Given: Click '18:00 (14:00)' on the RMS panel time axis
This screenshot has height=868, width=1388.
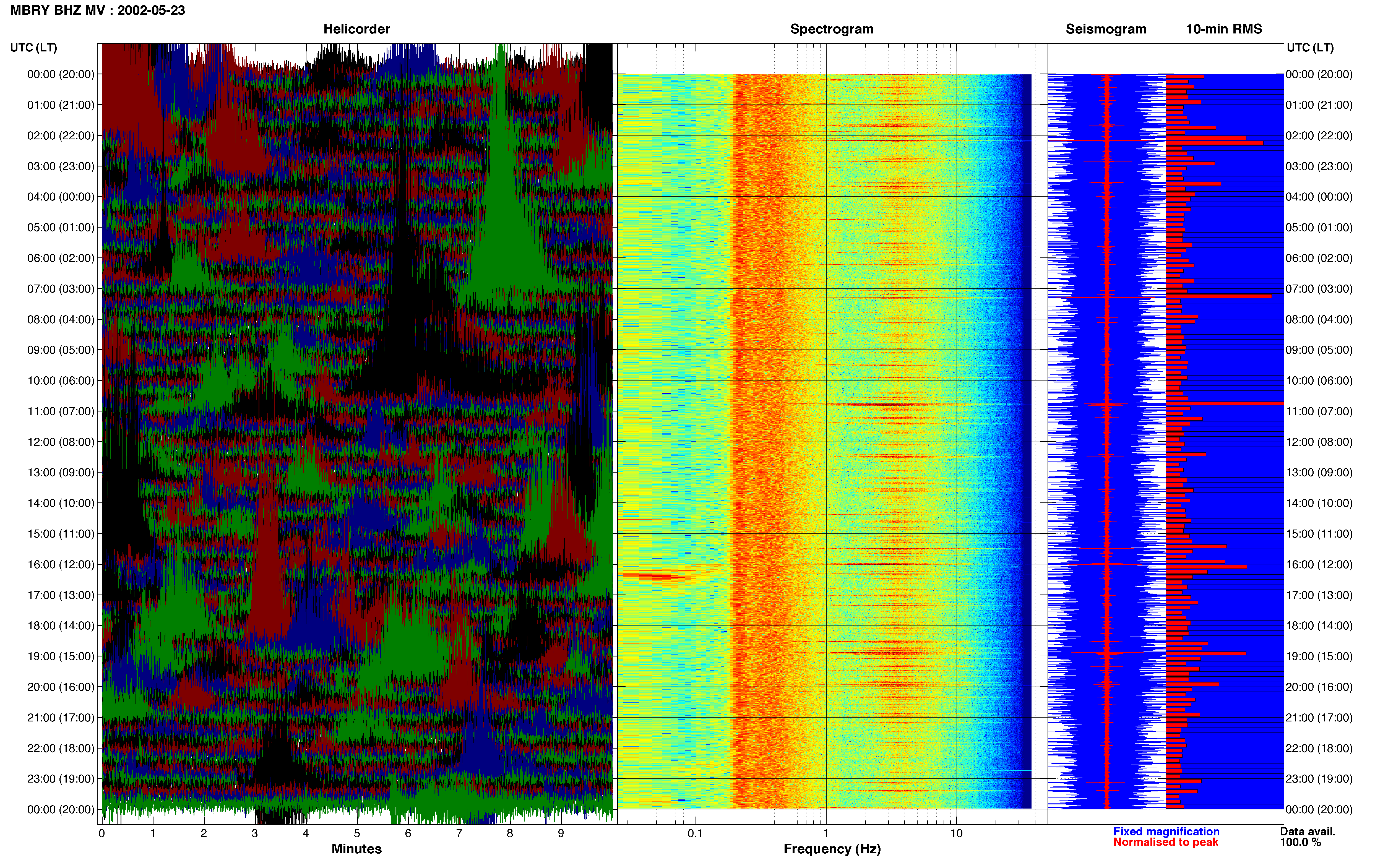Looking at the screenshot, I should pos(1319,626).
